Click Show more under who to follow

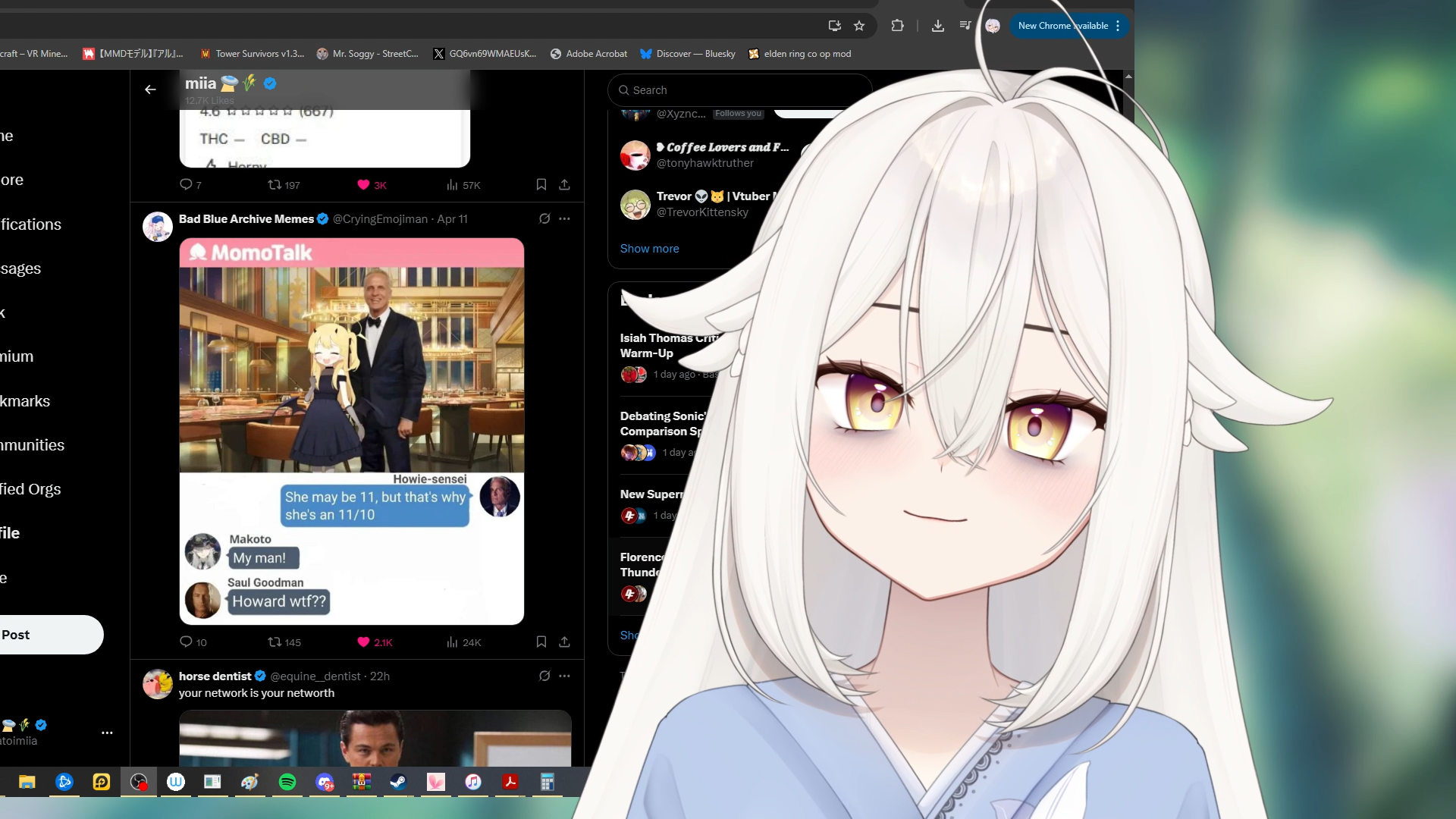coord(649,248)
